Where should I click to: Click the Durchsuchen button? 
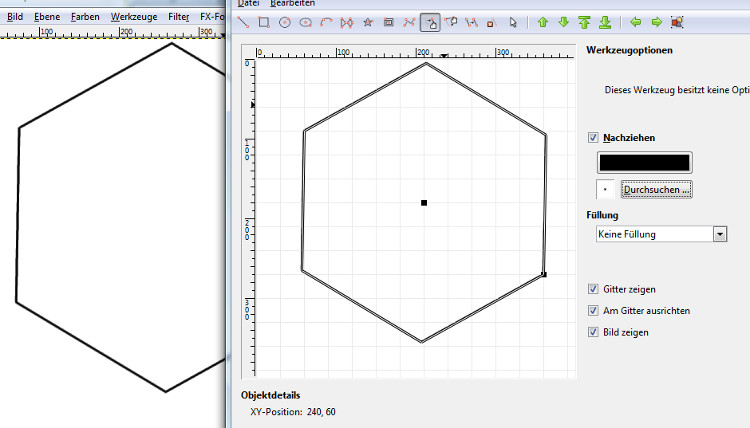coord(657,189)
